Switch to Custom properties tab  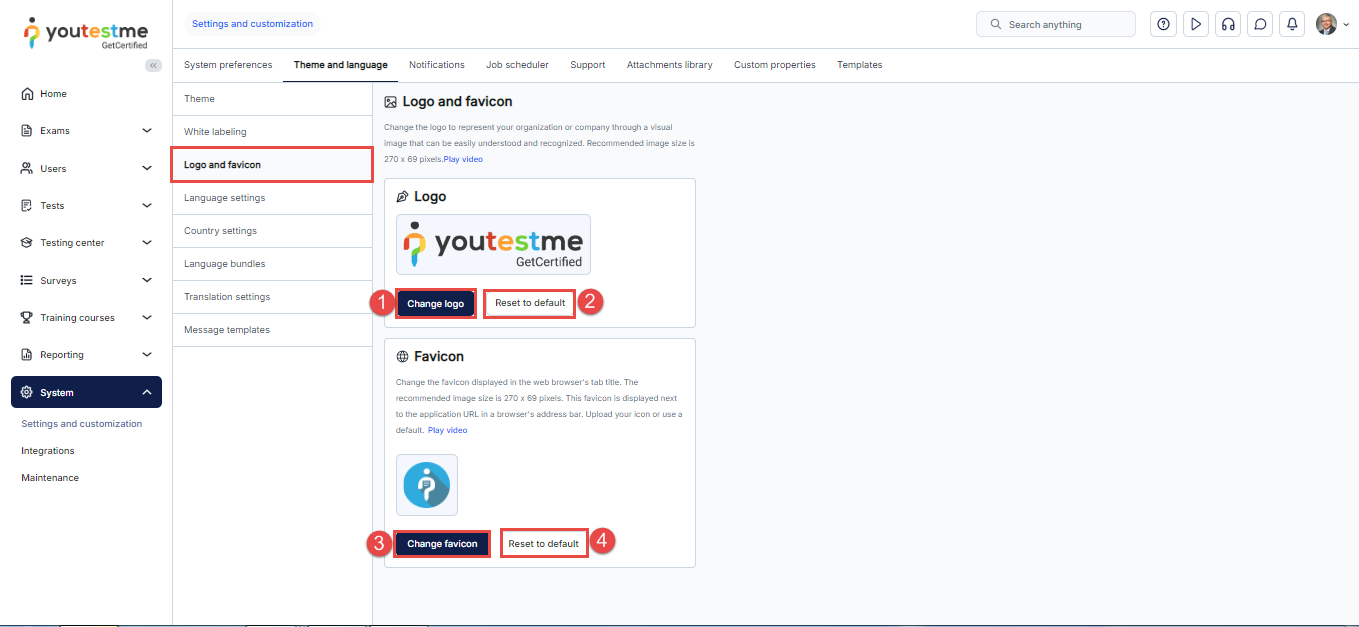click(775, 65)
